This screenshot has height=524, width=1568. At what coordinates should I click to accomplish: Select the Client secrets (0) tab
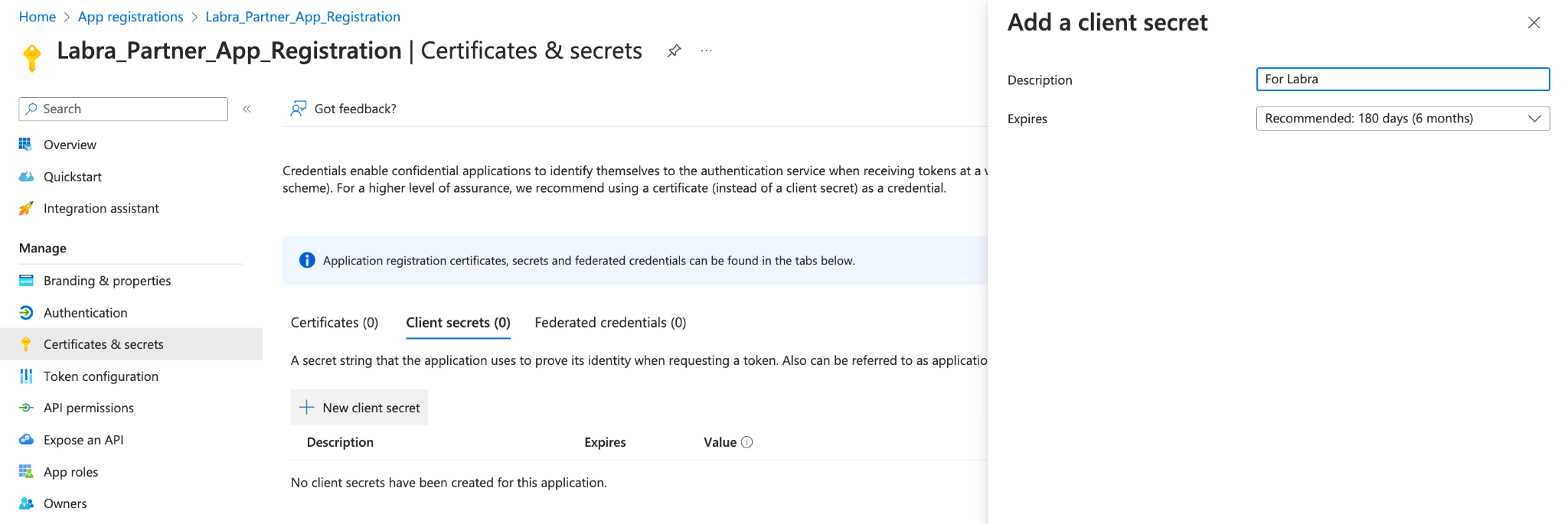458,323
